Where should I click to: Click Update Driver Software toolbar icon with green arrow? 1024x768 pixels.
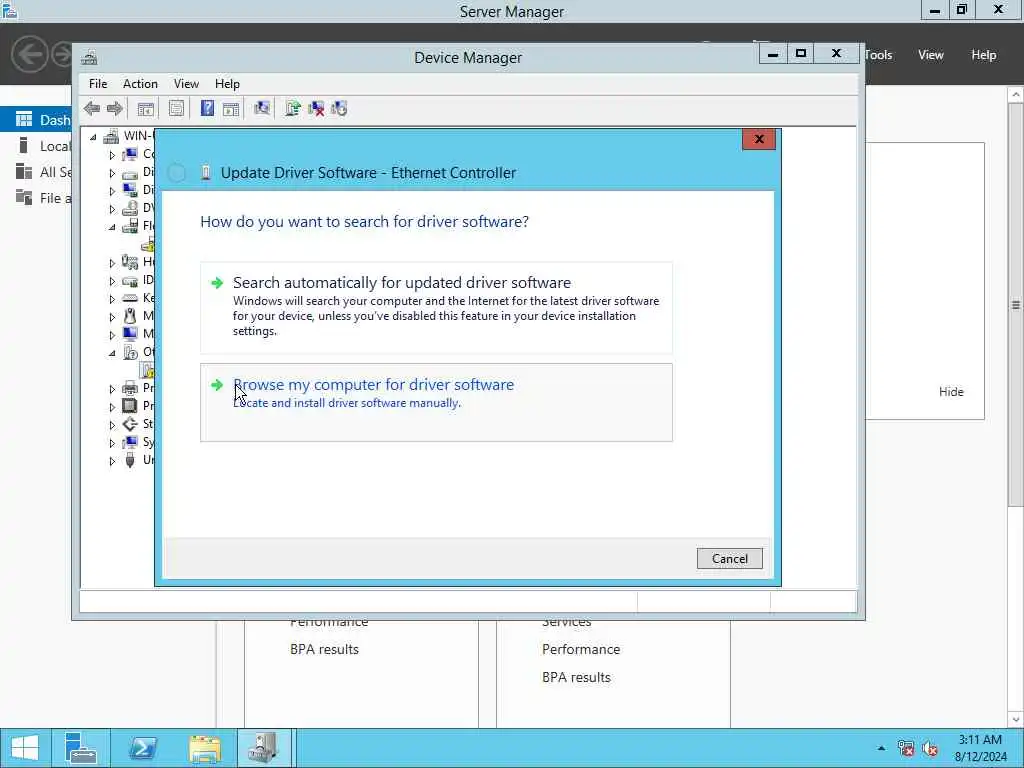(x=293, y=108)
